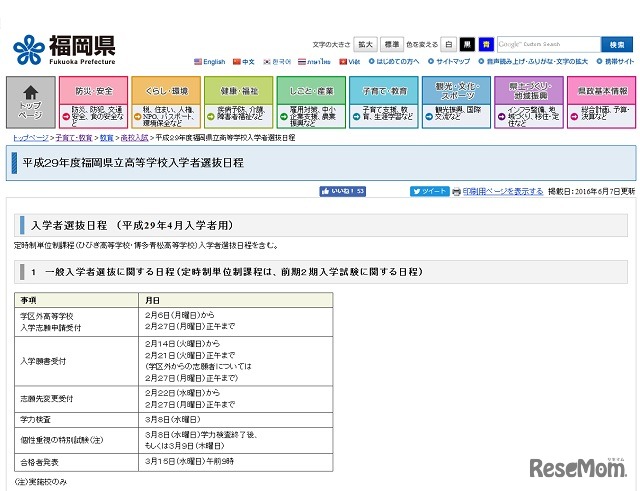Screen dimensions: 640x491
Task: Click bullet icon before はじめての方へ
Action: coord(371,61)
